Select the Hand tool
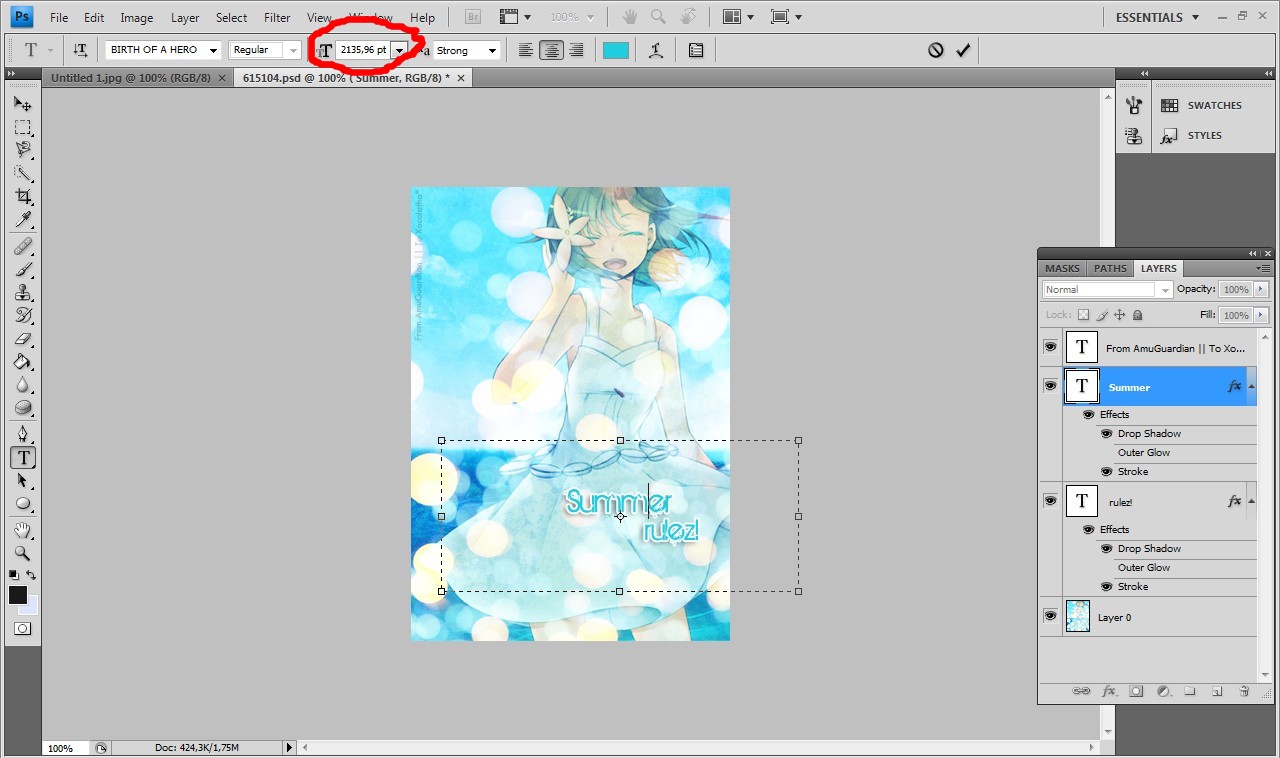The height and width of the screenshot is (758, 1280). pos(23,529)
